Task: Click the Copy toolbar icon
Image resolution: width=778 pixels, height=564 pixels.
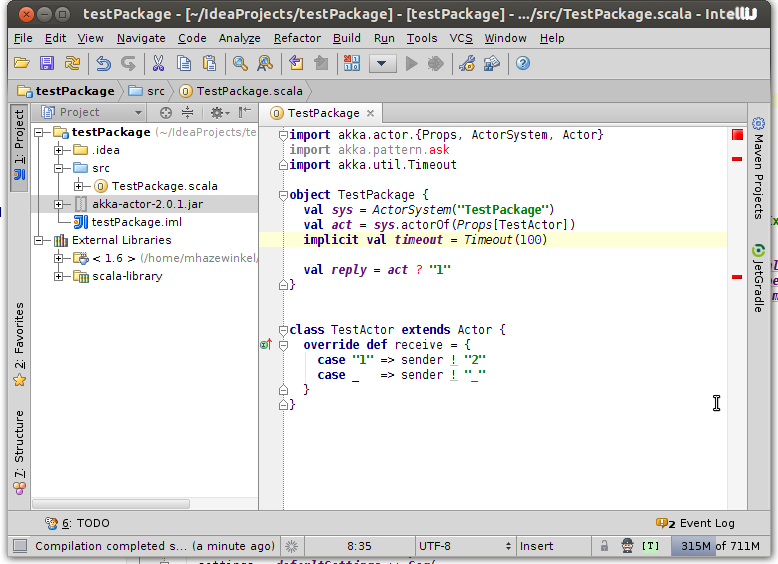Action: (184, 63)
